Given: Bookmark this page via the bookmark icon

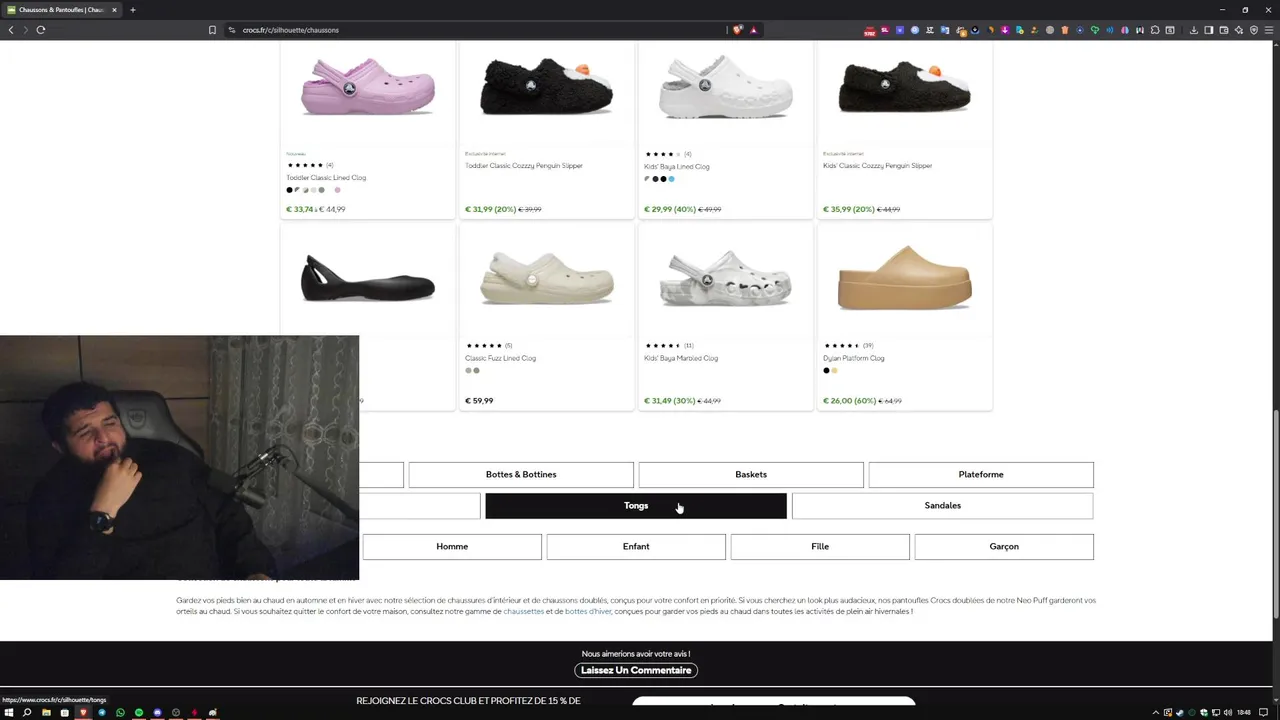Looking at the screenshot, I should click(x=212, y=30).
